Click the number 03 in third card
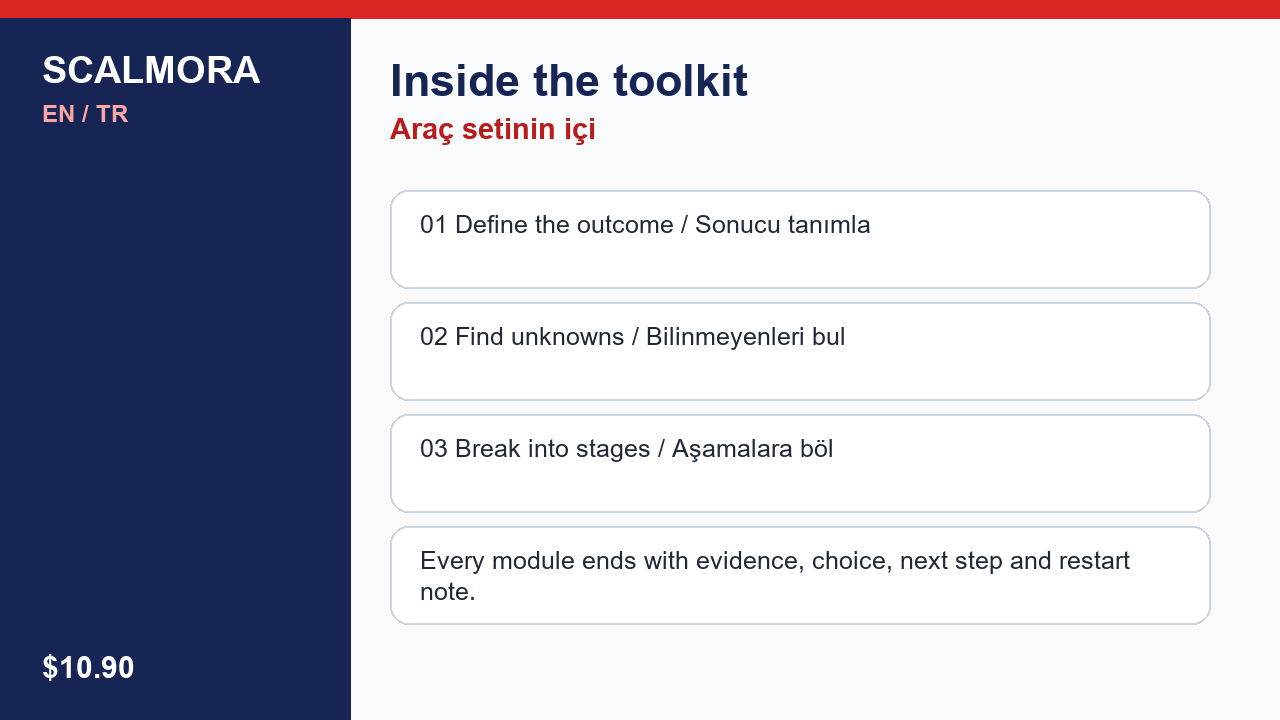1280x720 pixels. 434,449
